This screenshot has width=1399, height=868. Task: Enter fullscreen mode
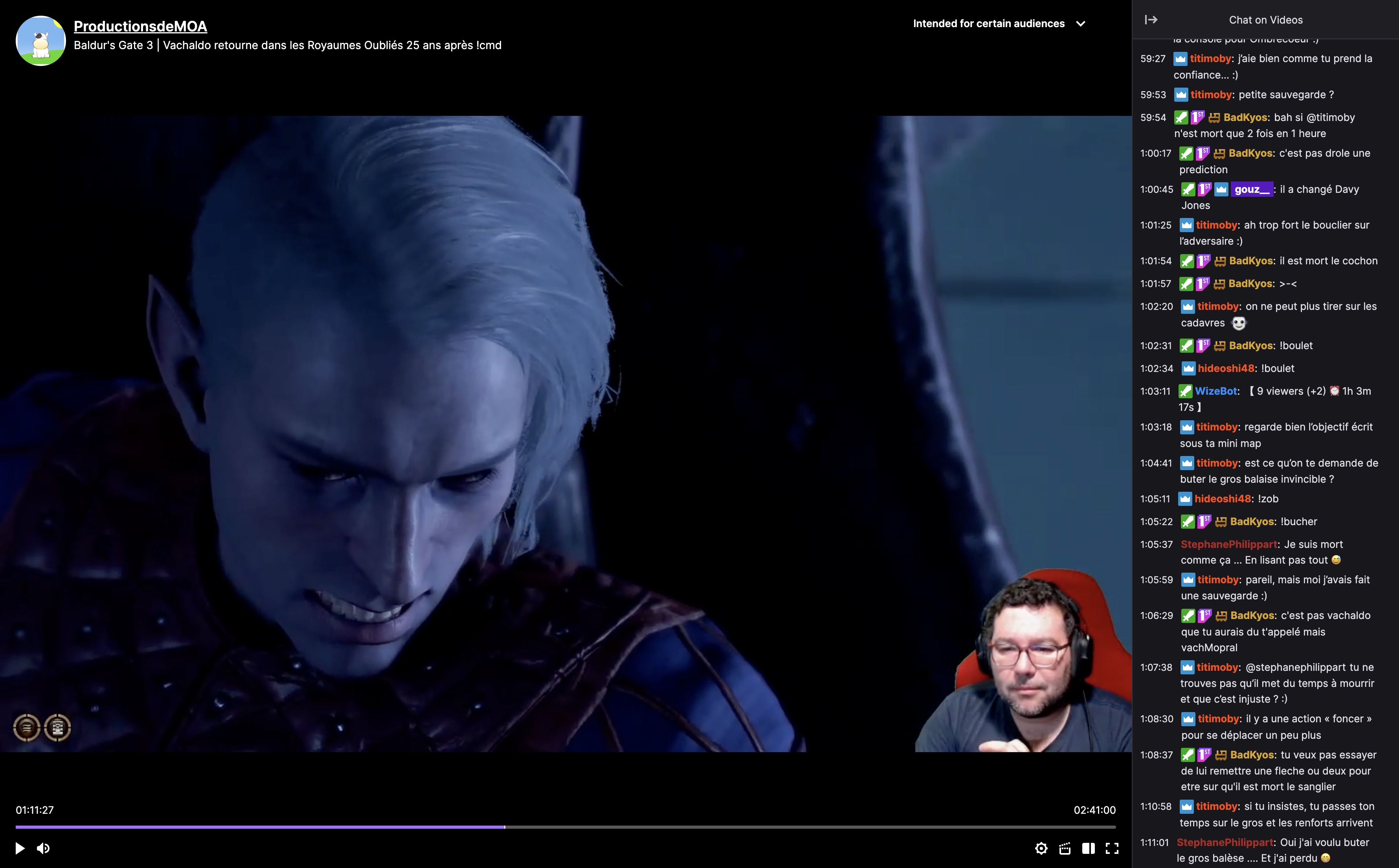click(1112, 848)
